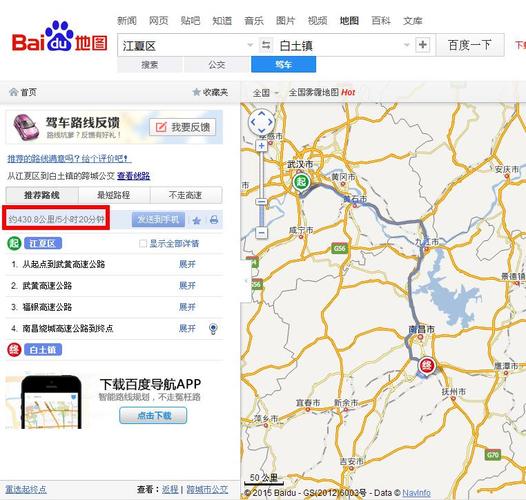Open 图片 in the top navigation
This screenshot has height=500, width=526.
285,21
